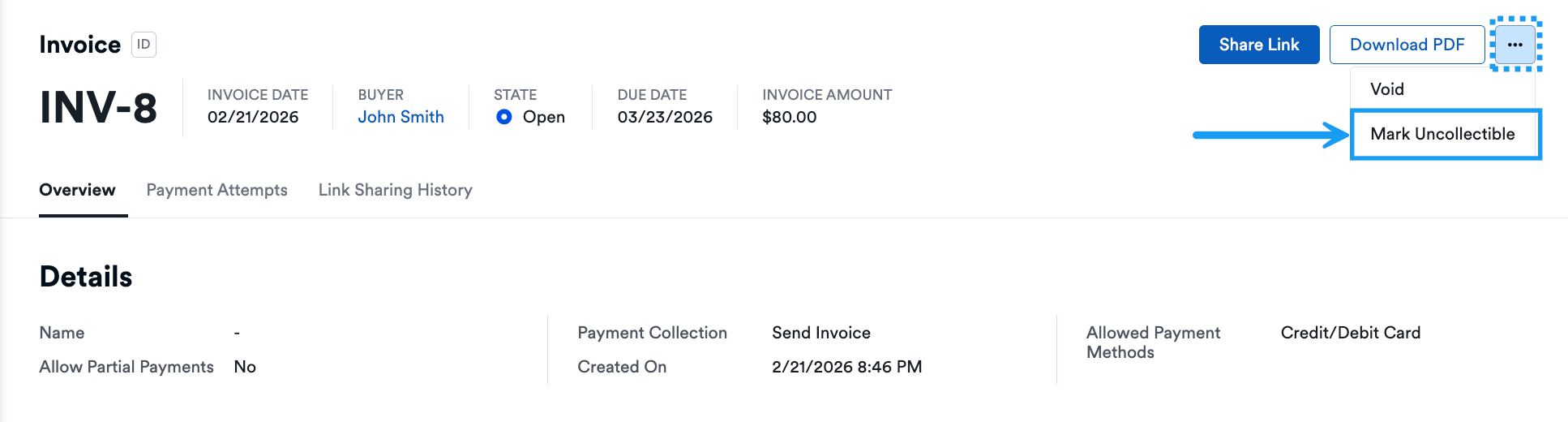
Task: Click the Created On timestamp value
Action: click(846, 367)
